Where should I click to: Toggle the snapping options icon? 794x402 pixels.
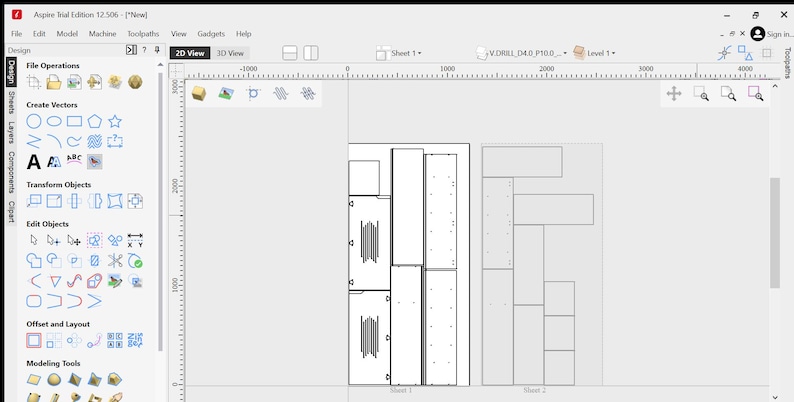725,53
